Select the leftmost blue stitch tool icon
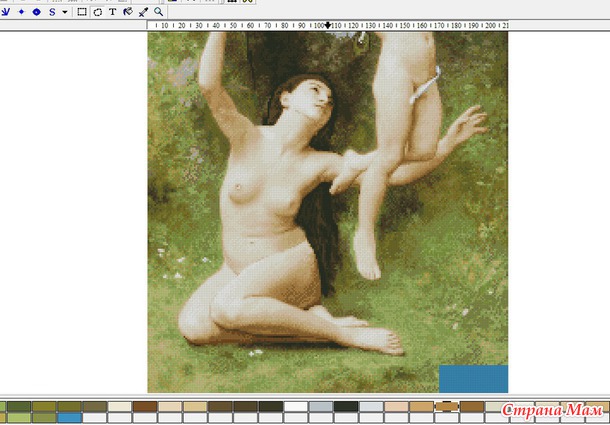610x425 pixels. (x=5, y=12)
